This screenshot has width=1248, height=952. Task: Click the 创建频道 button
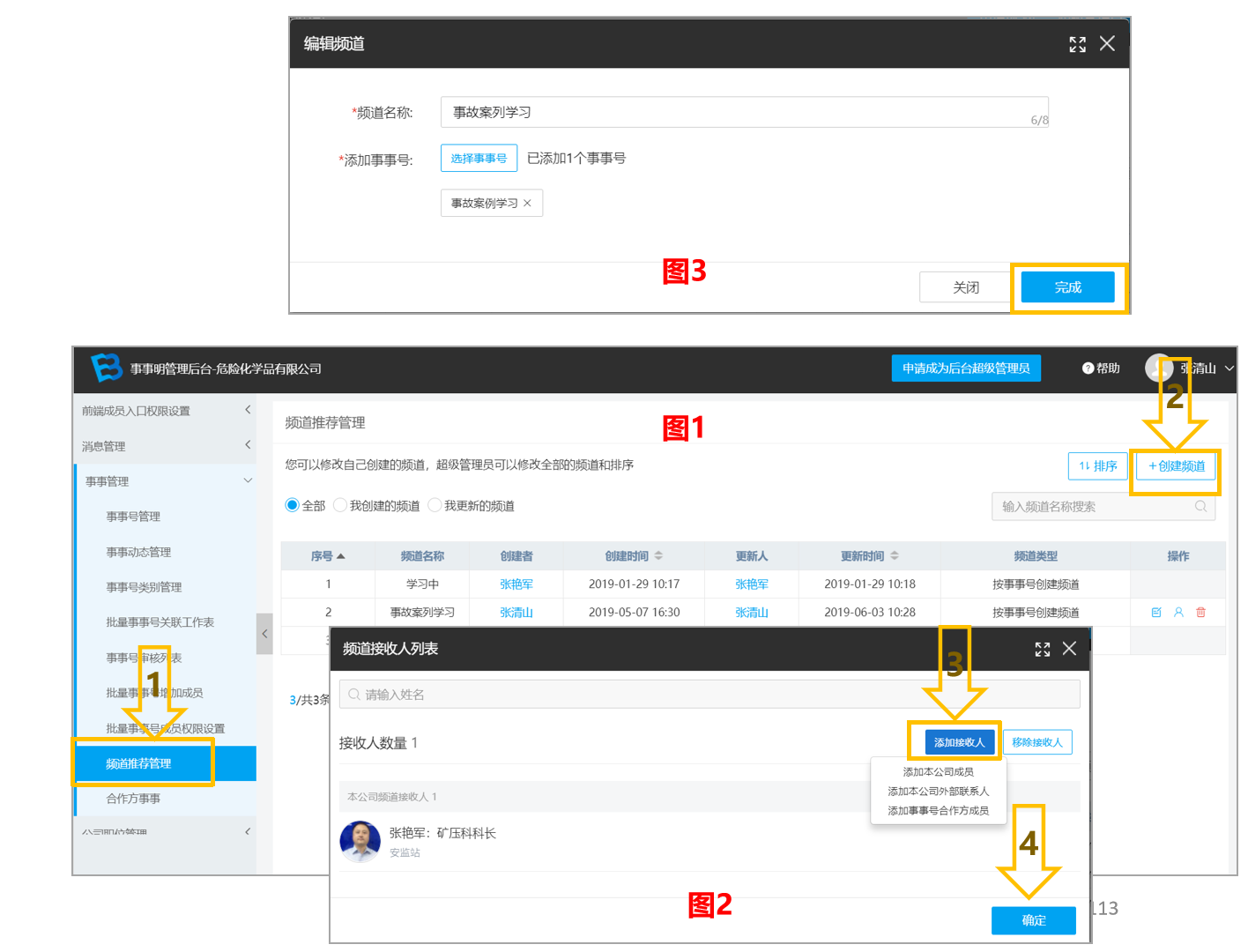tap(1177, 466)
